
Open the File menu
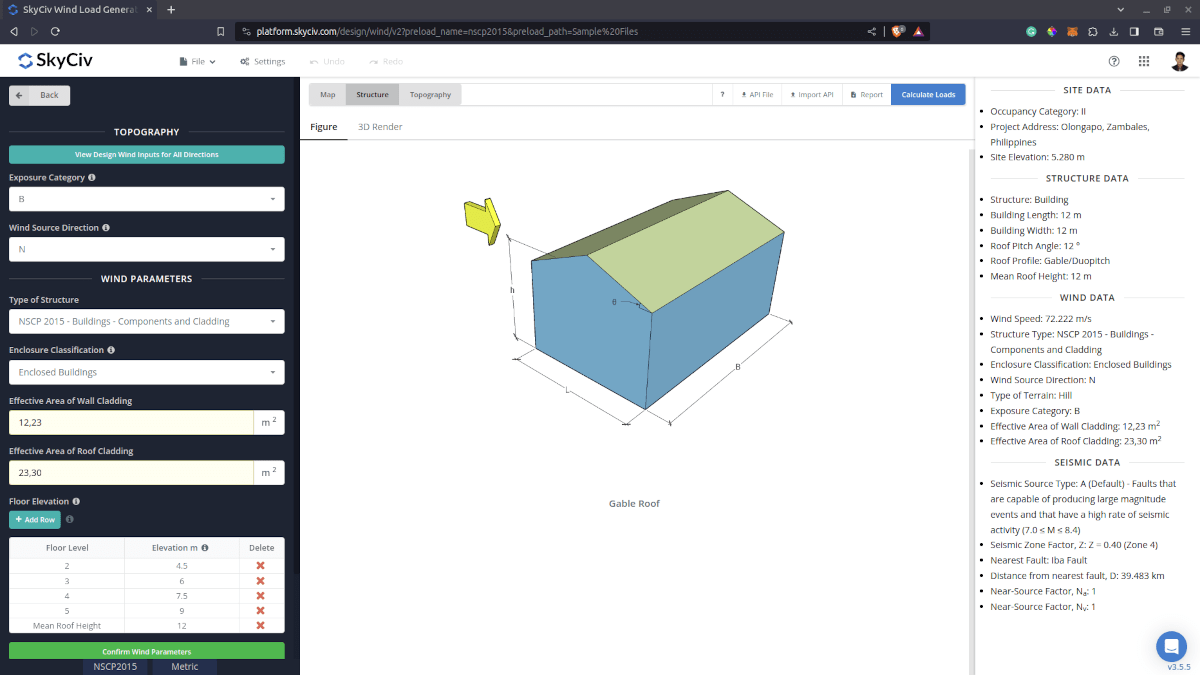coord(197,61)
